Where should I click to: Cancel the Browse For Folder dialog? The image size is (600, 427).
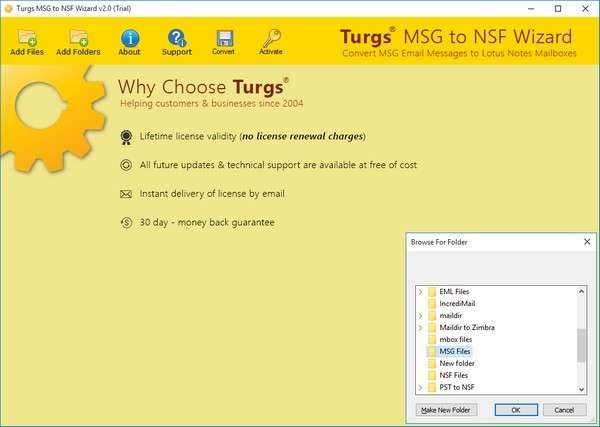click(564, 410)
